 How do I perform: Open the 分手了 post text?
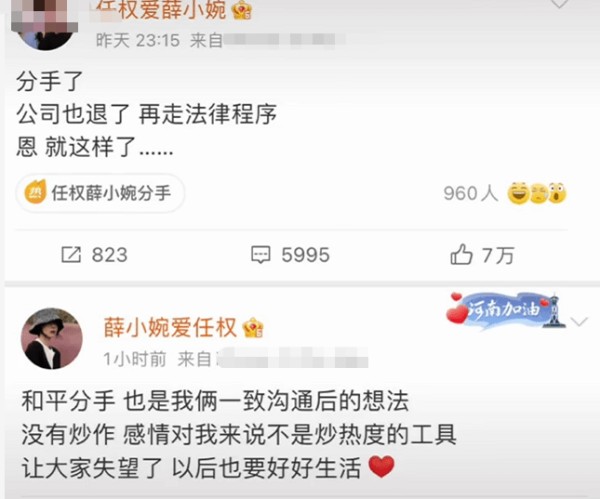point(146,114)
